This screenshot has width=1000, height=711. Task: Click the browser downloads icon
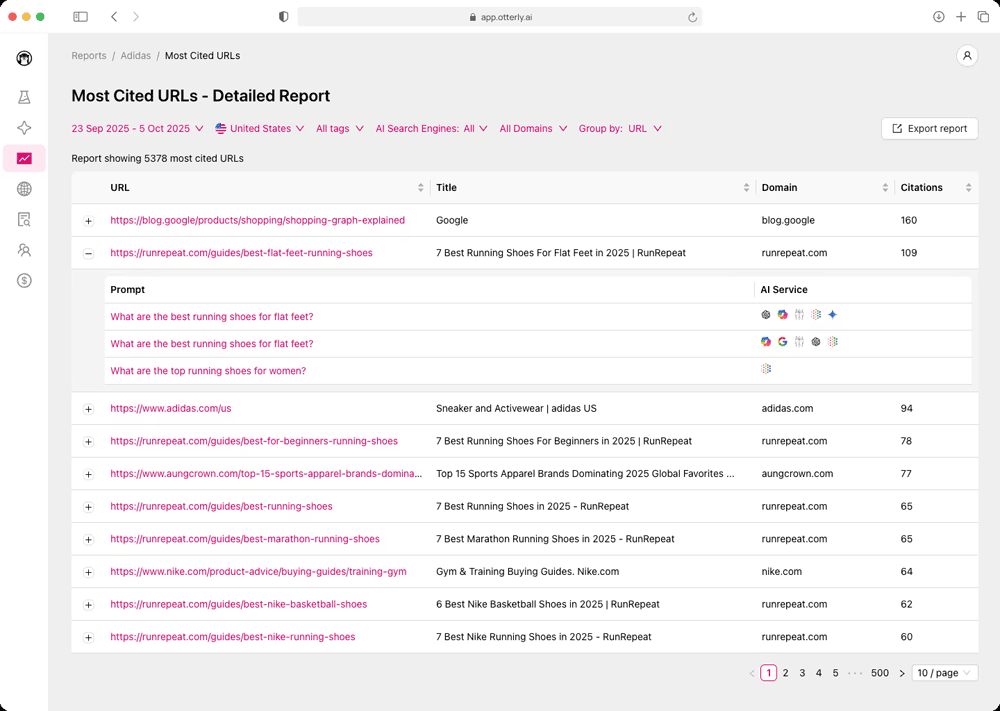938,17
